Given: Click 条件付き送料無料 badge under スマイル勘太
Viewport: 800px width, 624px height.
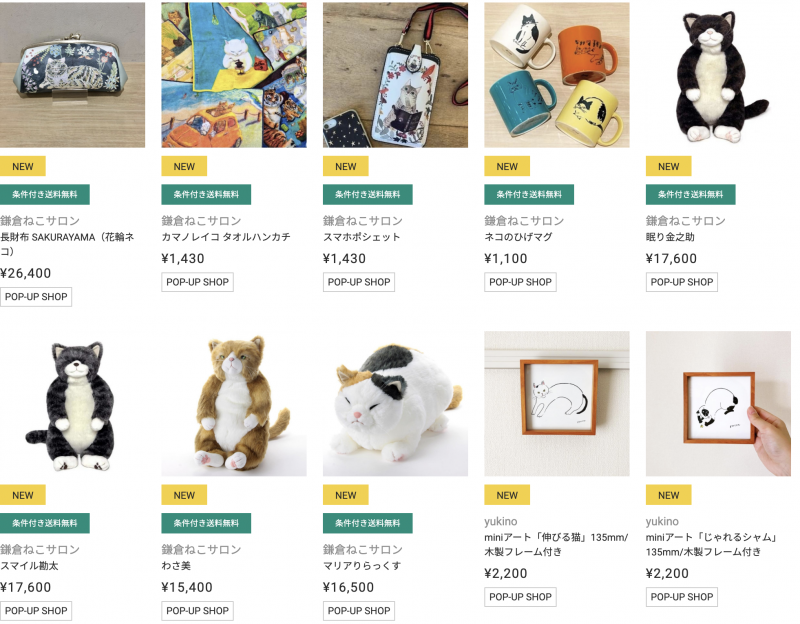Looking at the screenshot, I should coord(45,523).
